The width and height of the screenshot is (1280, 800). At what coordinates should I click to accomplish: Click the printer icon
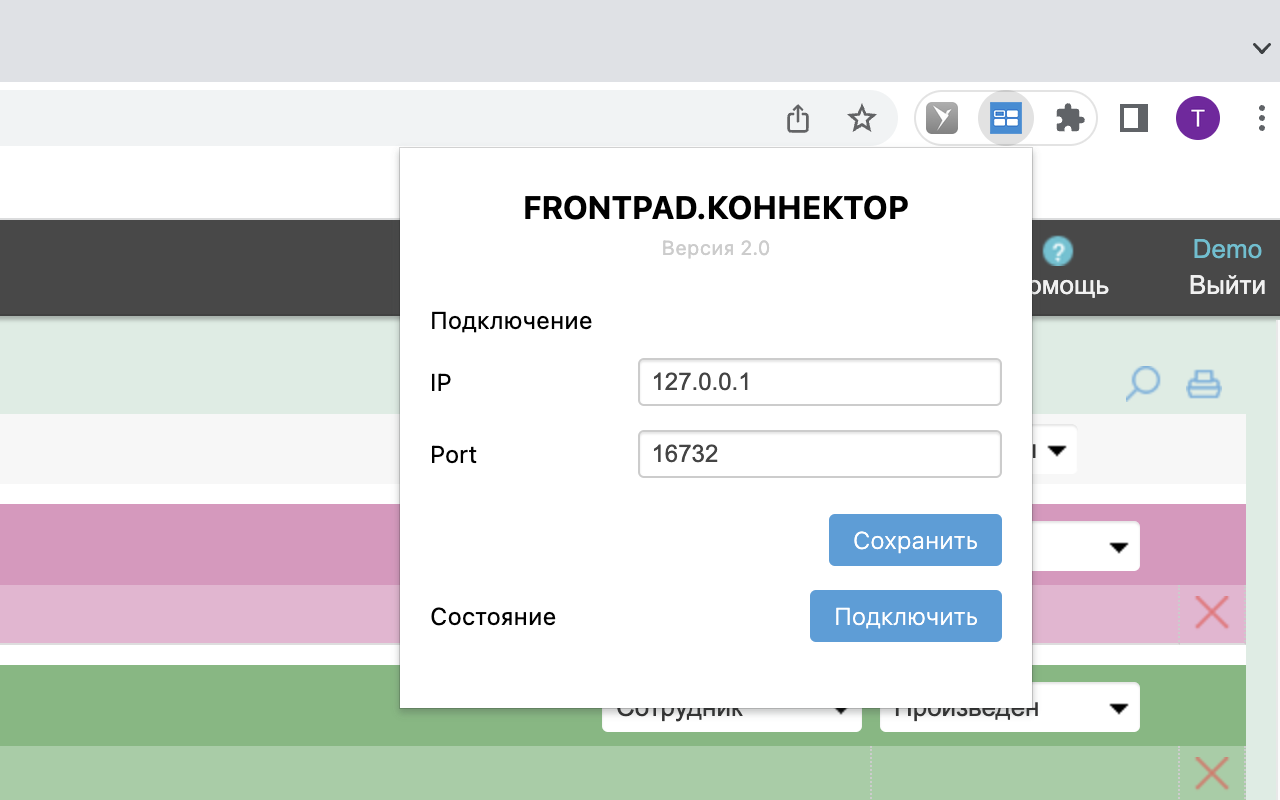[1204, 384]
